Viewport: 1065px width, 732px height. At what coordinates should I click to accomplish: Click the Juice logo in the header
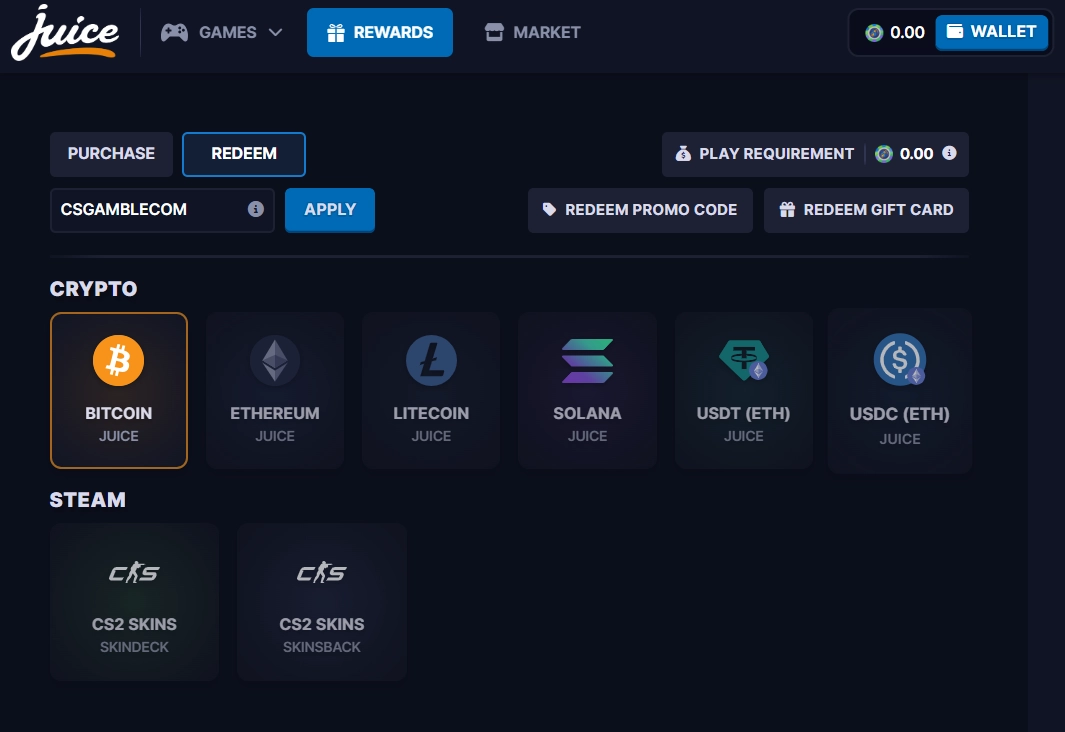tap(63, 32)
